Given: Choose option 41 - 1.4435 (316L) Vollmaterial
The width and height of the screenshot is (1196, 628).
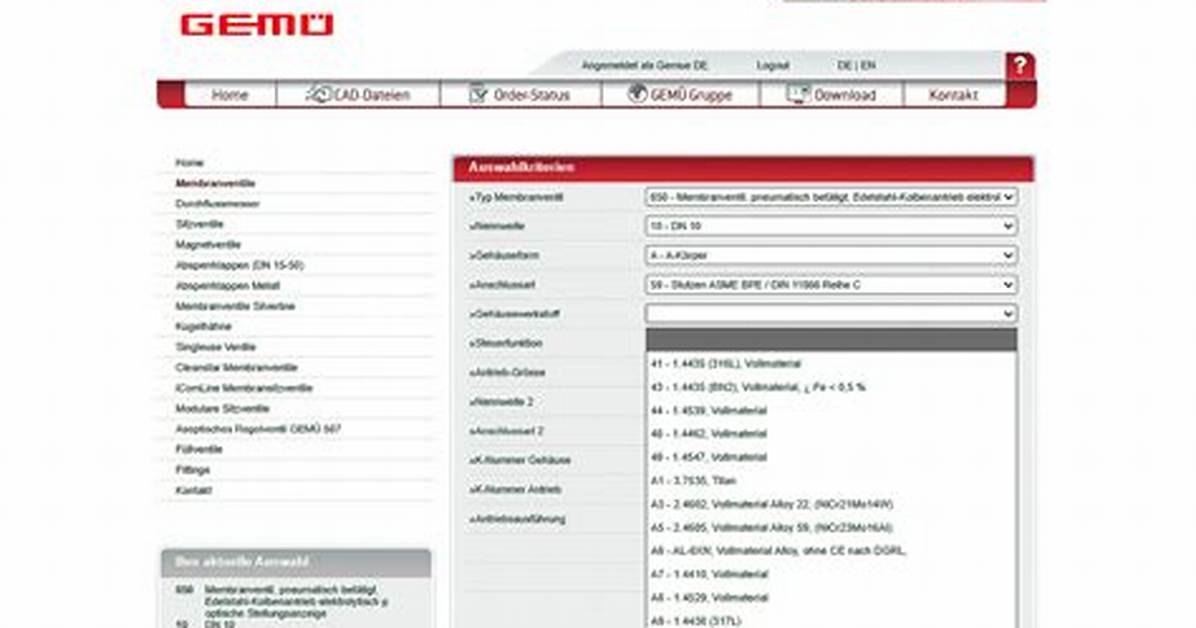Looking at the screenshot, I should click(x=831, y=364).
